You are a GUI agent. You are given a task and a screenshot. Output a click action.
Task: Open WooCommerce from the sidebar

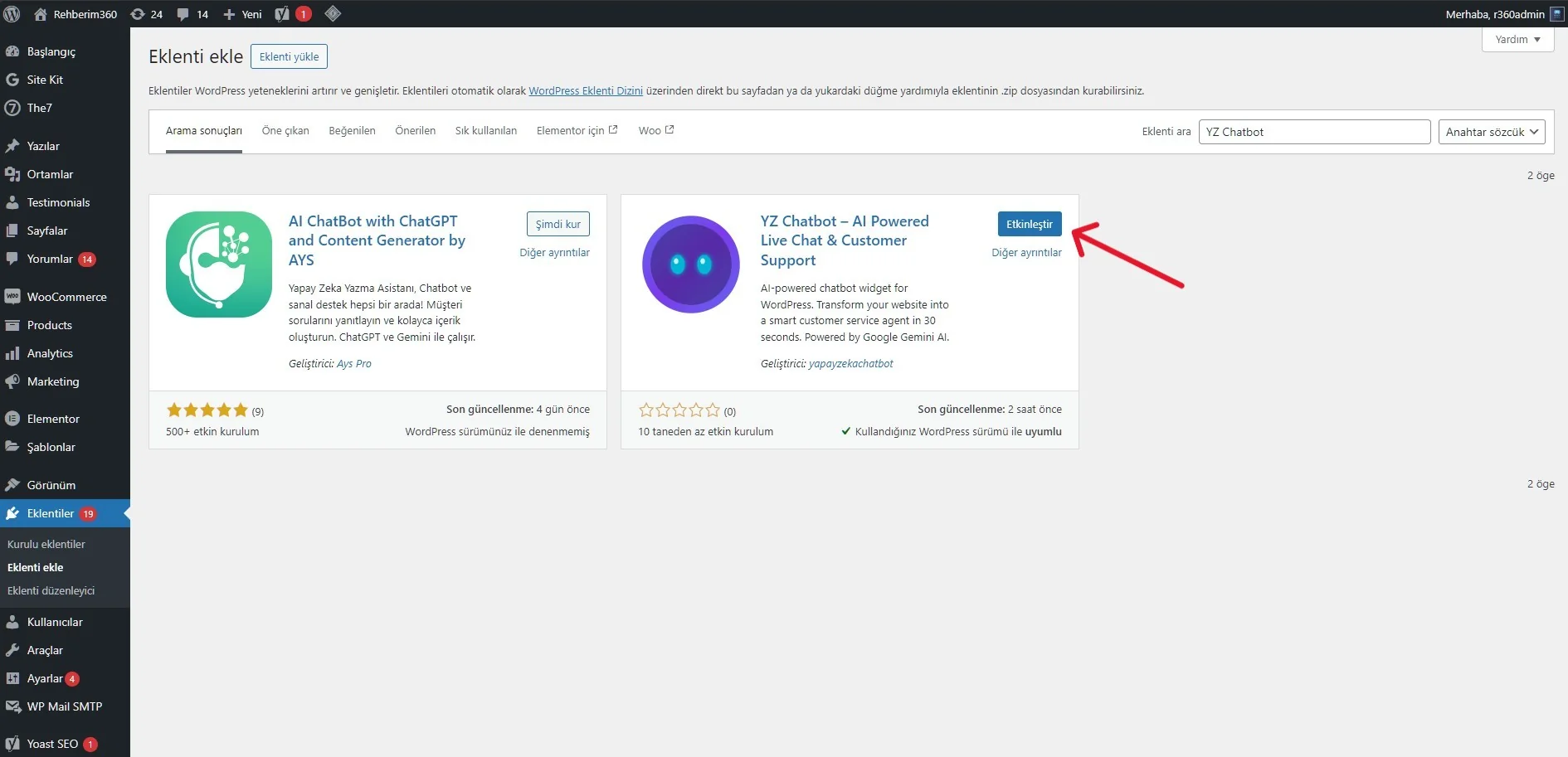click(x=66, y=297)
